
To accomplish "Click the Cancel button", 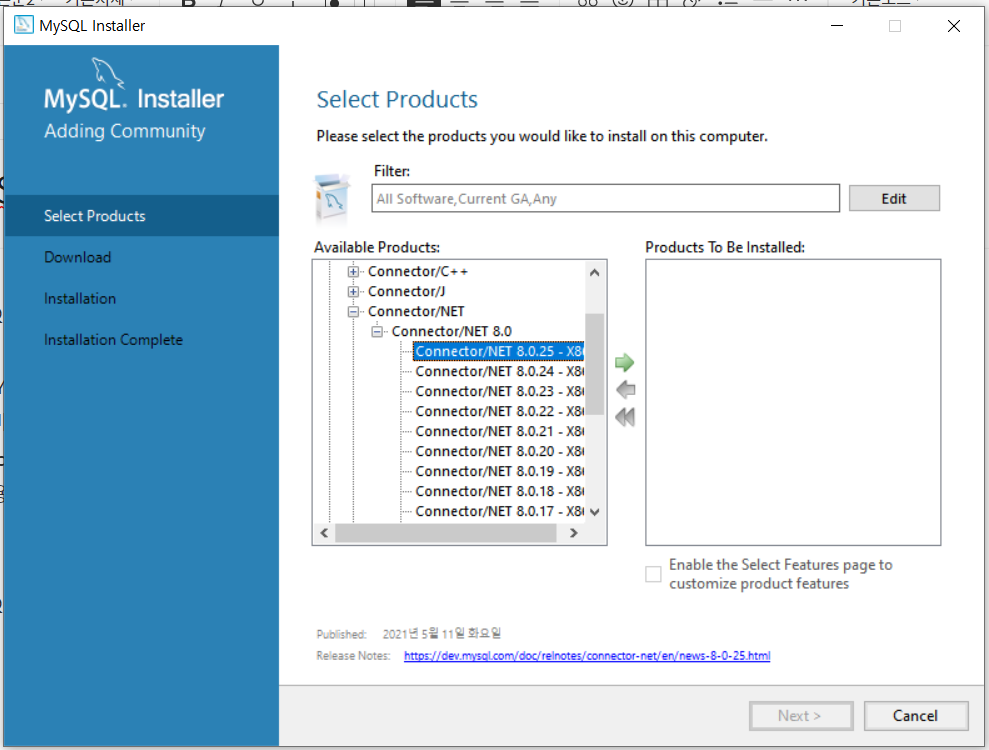I will click(x=915, y=715).
